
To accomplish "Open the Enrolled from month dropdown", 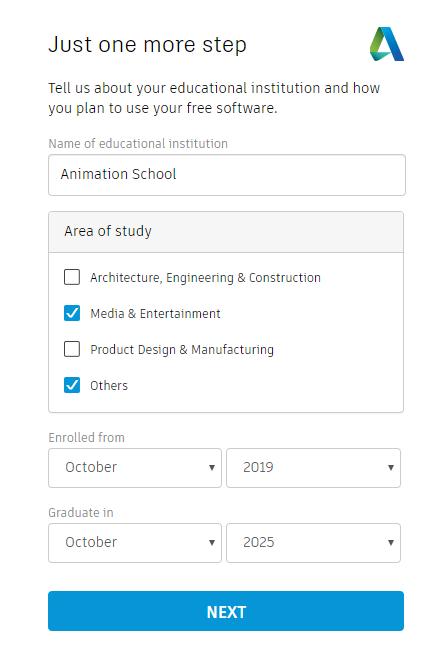I will (135, 468).
